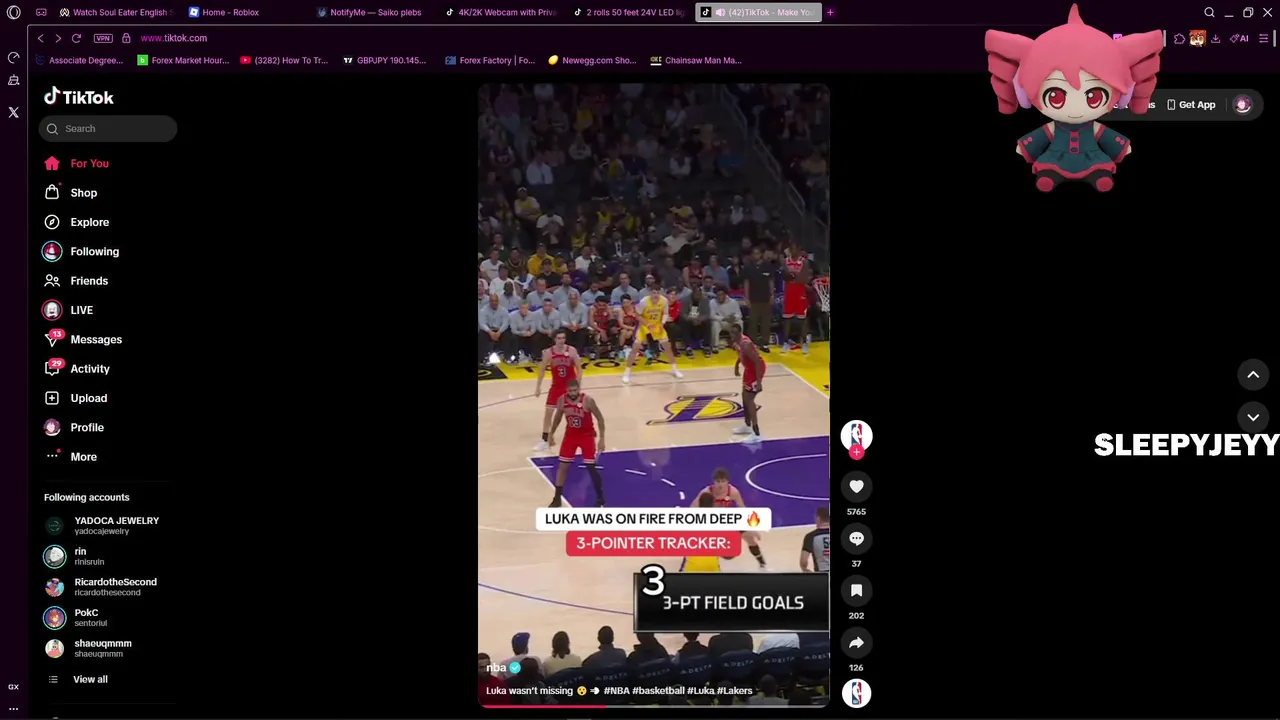Image resolution: width=1280 pixels, height=720 pixels.
Task: Open the browser downloads icon
Action: (x=1215, y=38)
